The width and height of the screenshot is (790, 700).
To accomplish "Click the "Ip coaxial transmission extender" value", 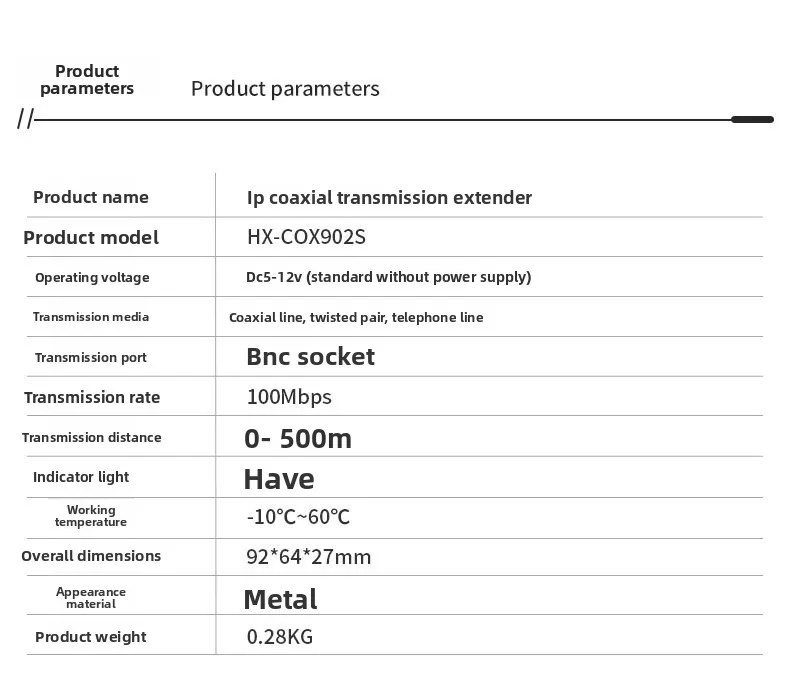I will [389, 198].
